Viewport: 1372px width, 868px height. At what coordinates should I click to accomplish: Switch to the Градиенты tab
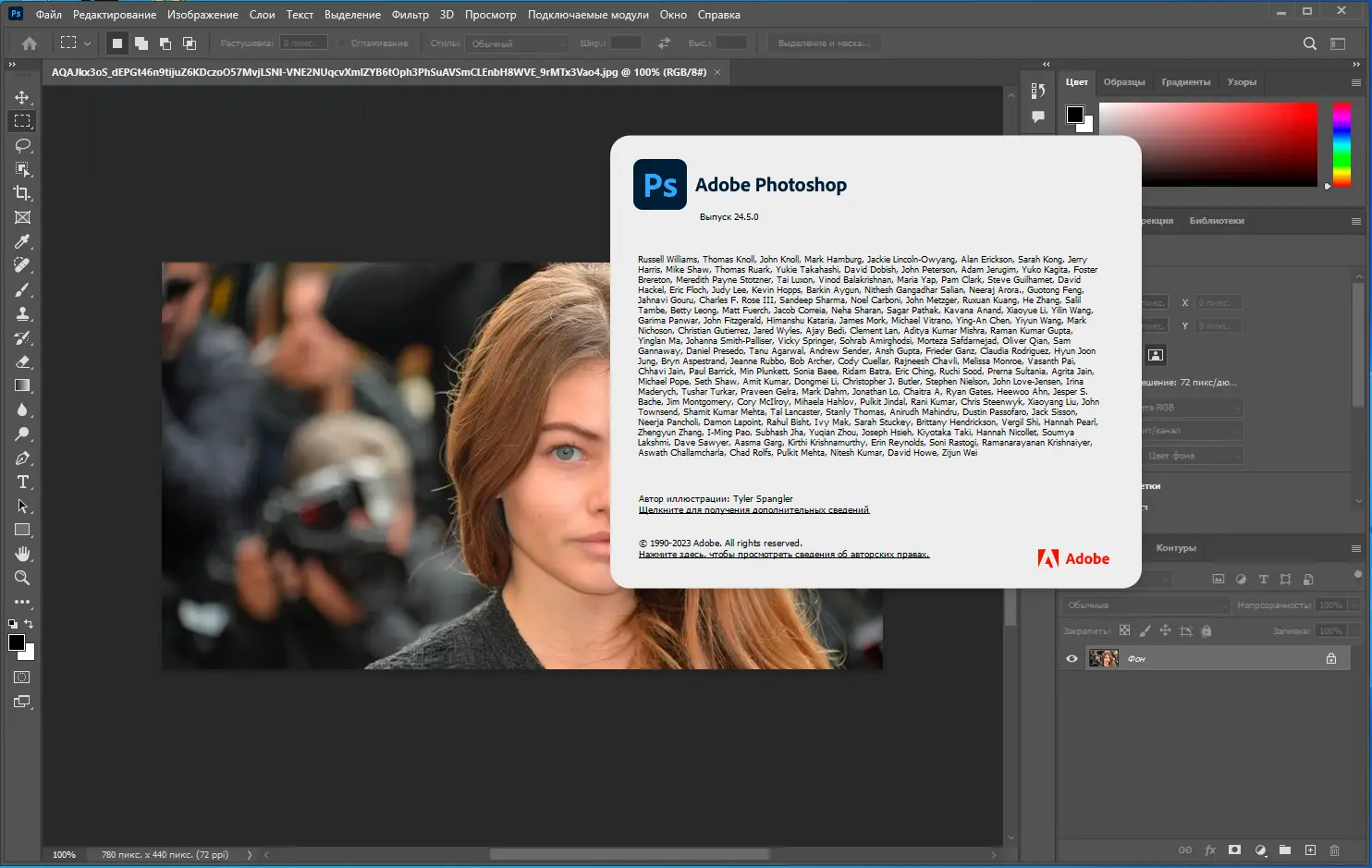pos(1186,81)
